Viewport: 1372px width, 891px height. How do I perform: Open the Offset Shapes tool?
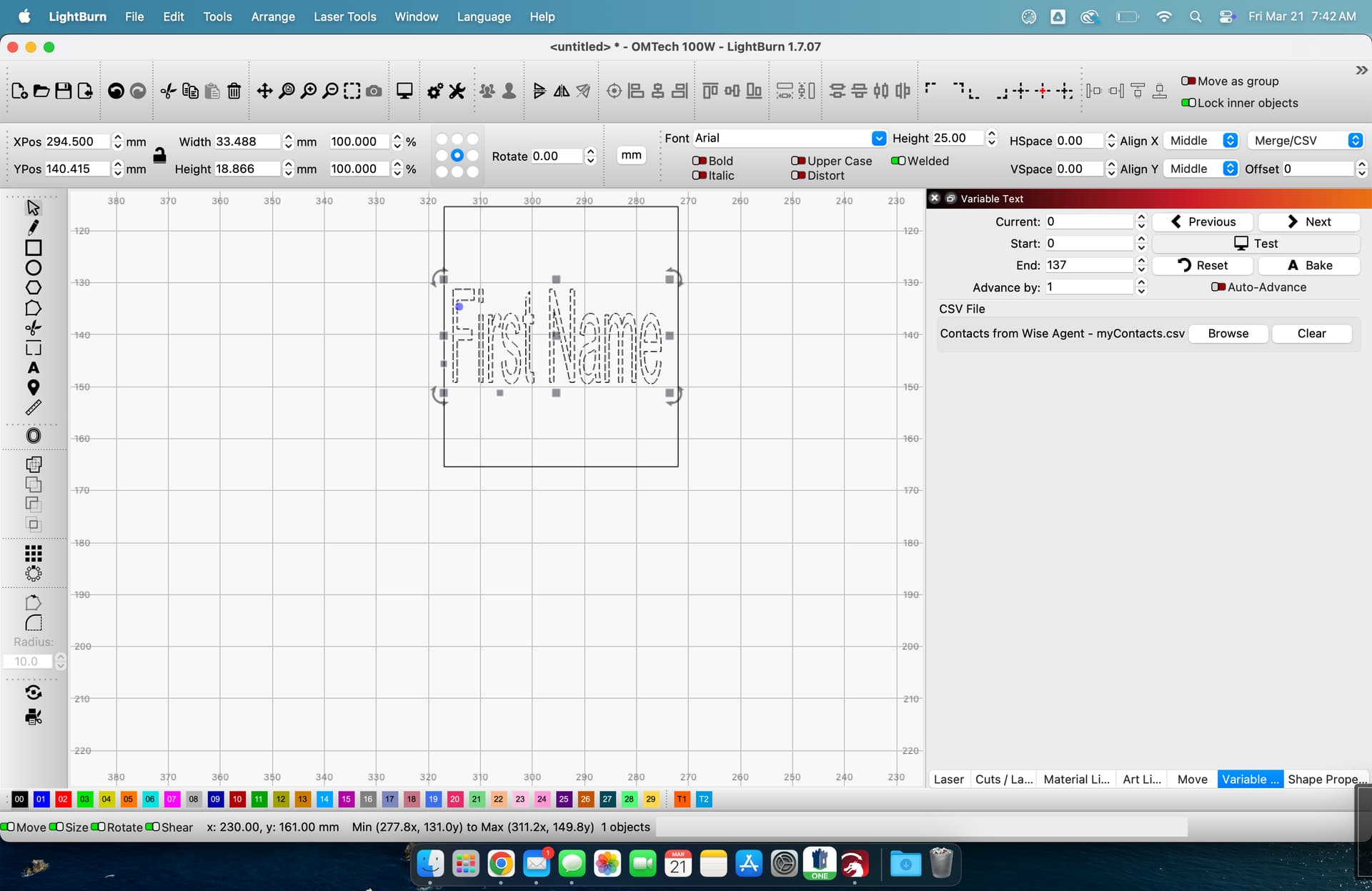[33, 436]
